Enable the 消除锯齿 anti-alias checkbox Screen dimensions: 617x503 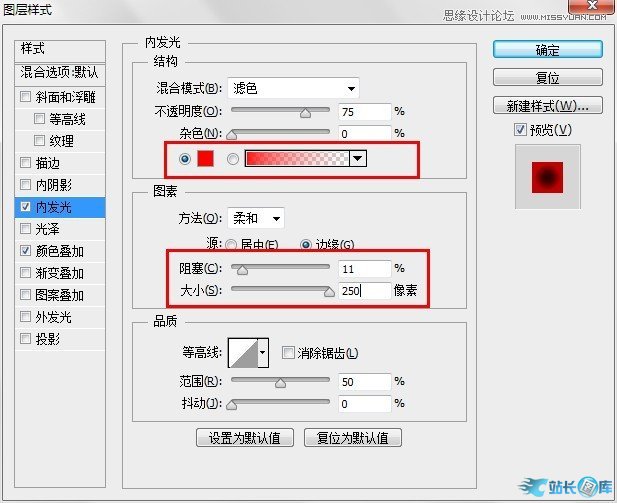pos(288,353)
